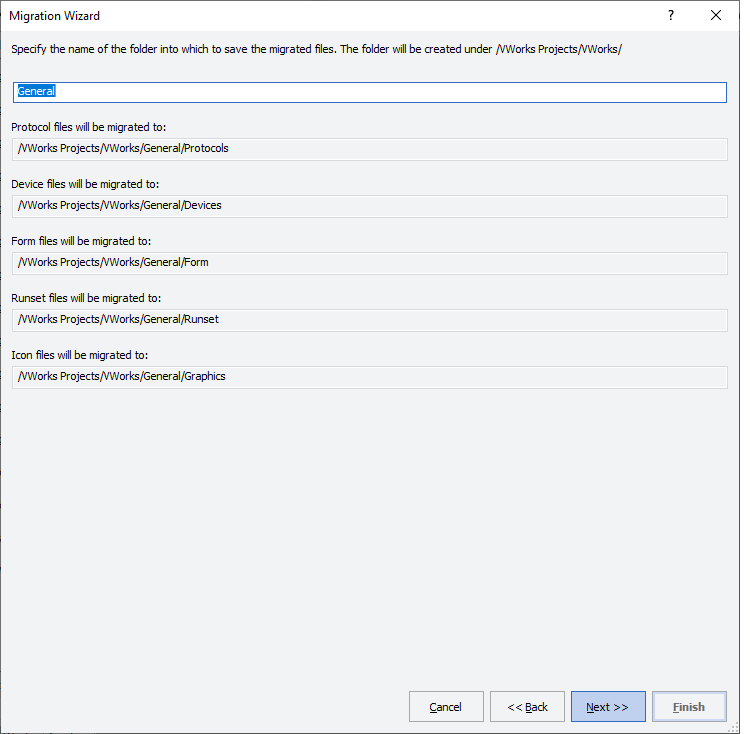Screen dimensions: 750x734
Task: Close the Migration Wizard dialog
Action: [716, 16]
